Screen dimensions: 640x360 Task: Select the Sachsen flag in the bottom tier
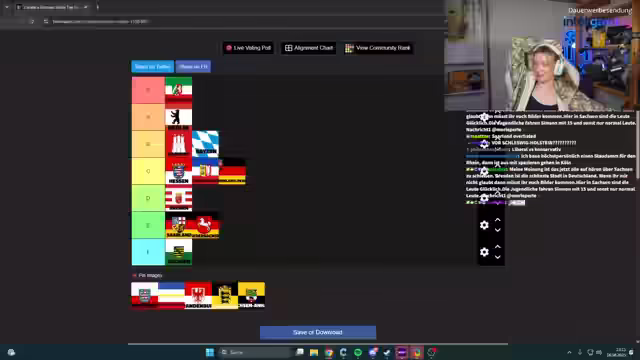point(178,252)
